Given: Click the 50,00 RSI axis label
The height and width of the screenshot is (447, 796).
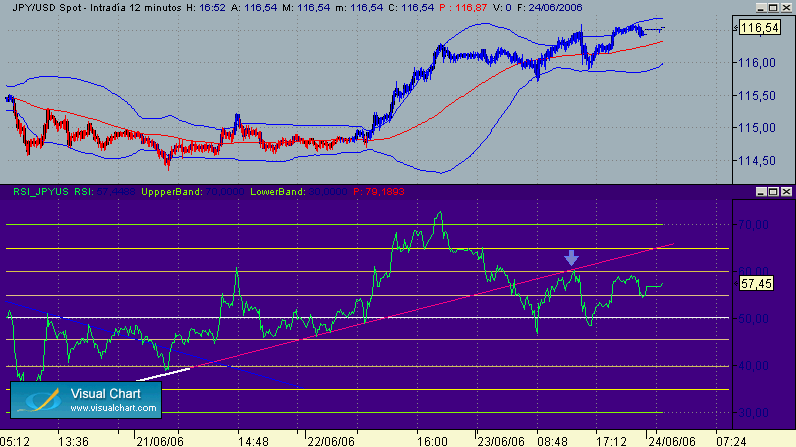Looking at the screenshot, I should tap(754, 319).
